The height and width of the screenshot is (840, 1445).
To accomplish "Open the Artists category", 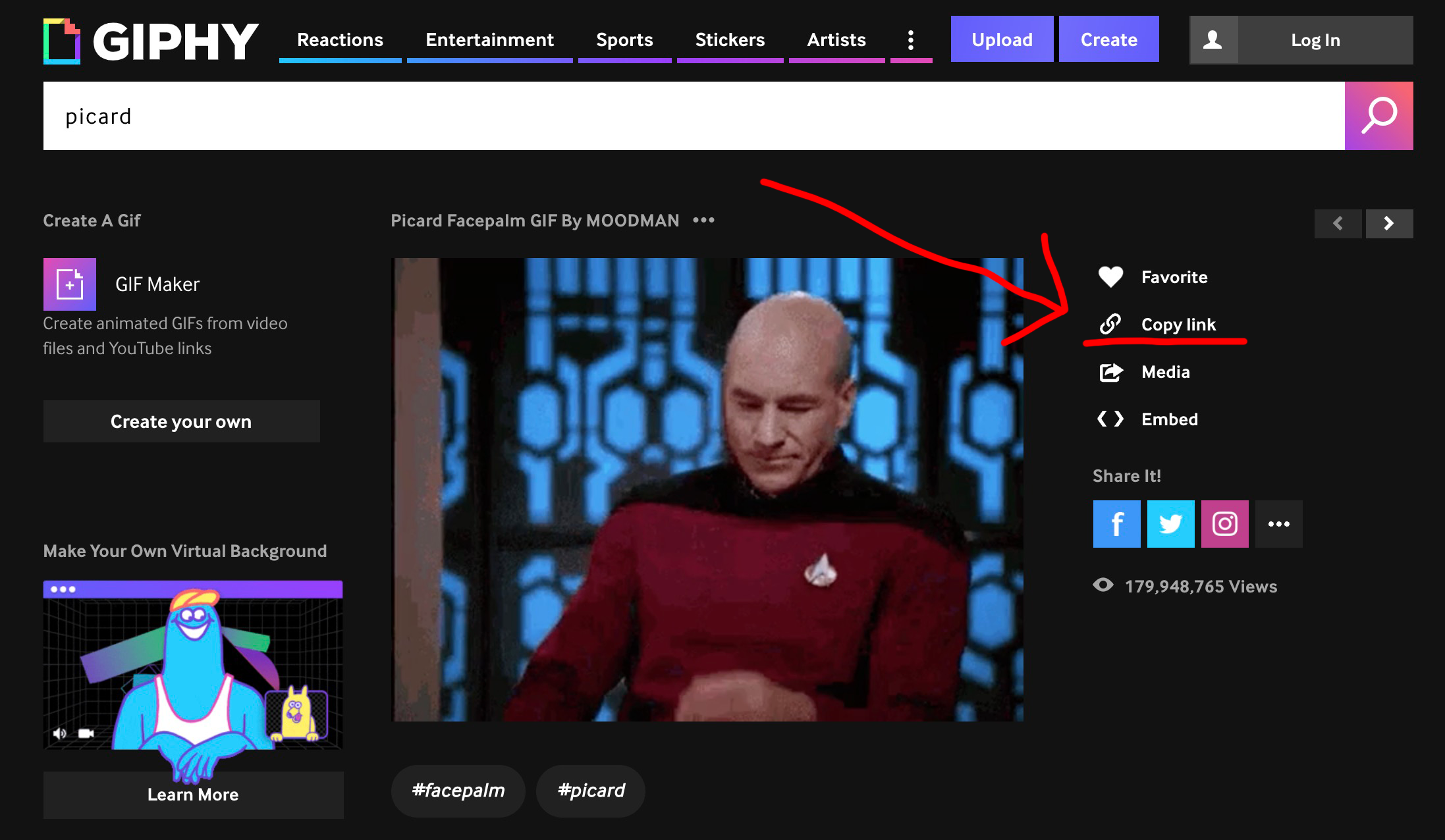I will point(836,39).
